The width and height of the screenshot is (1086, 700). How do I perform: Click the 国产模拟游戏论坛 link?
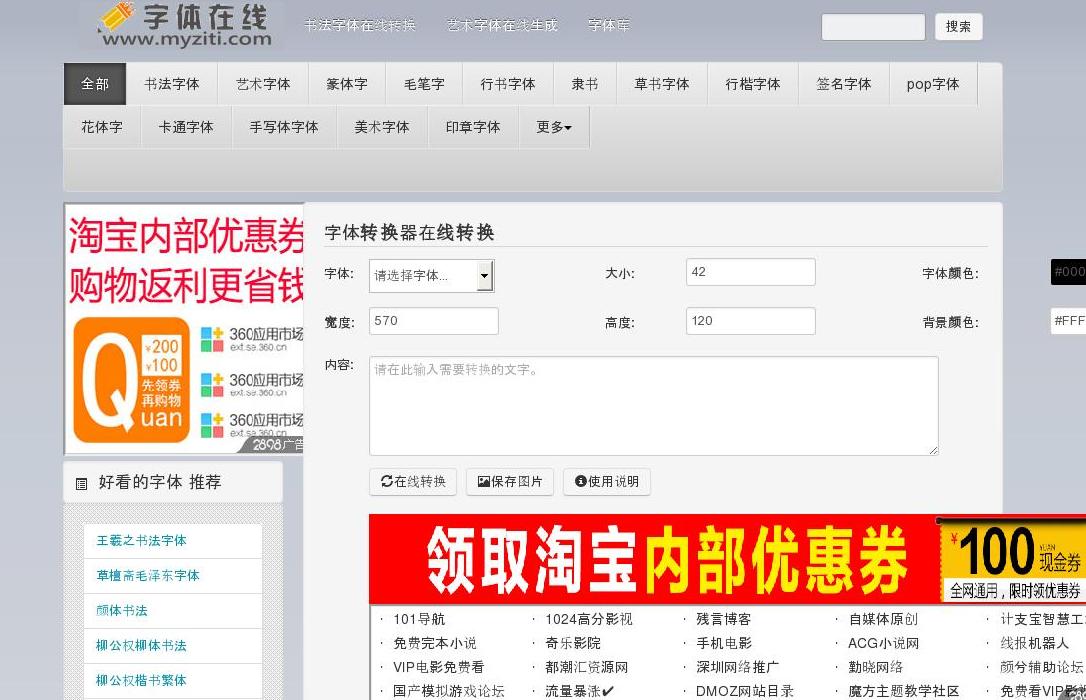point(449,691)
